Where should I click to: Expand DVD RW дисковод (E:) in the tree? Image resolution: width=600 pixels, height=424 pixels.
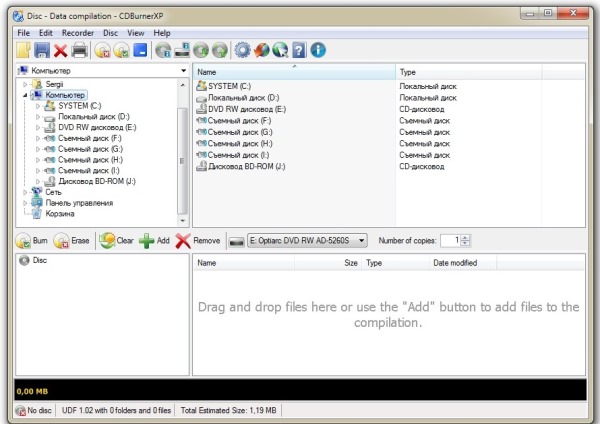[38, 127]
